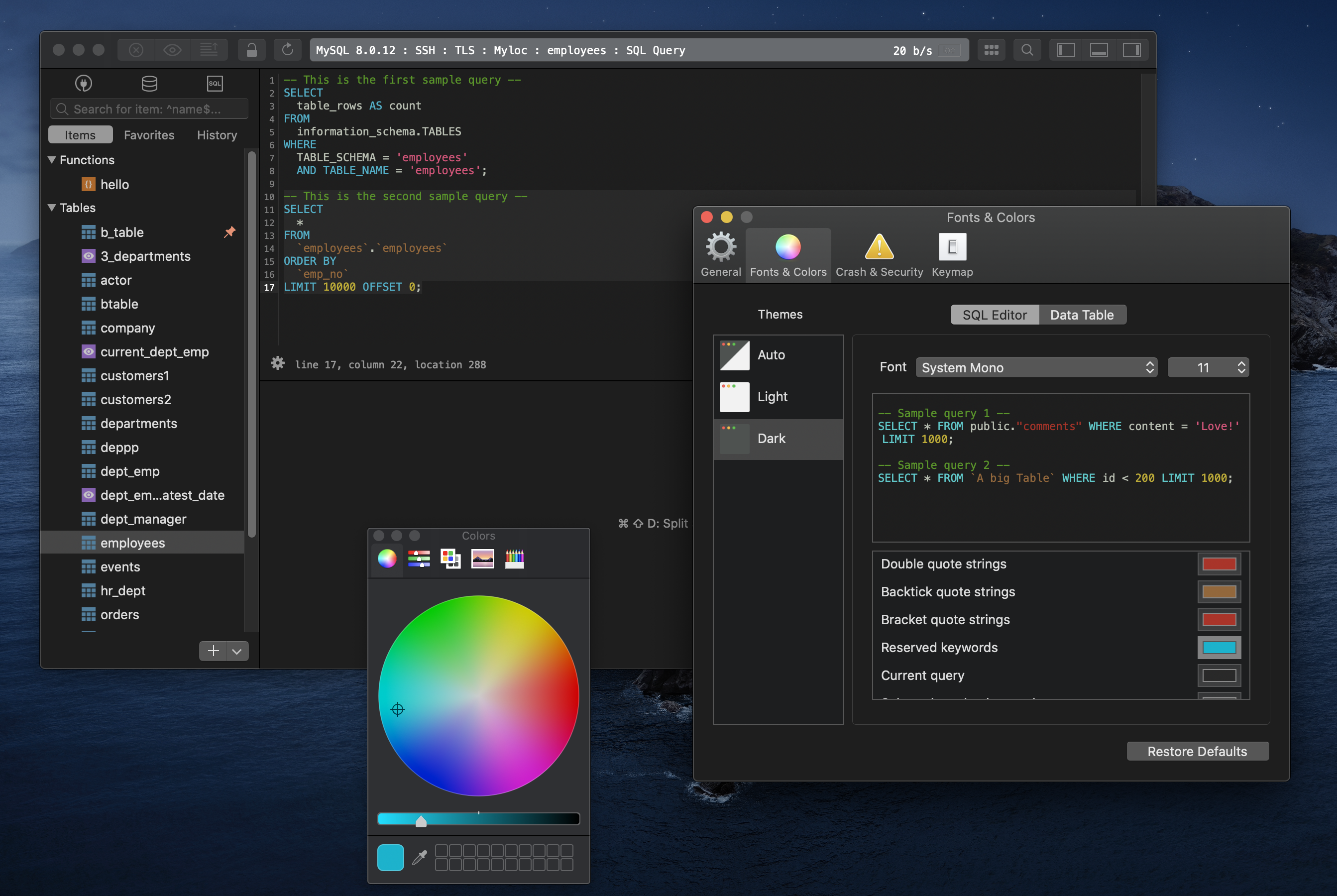This screenshot has height=896, width=1337.
Task: Open the Font family dropdown
Action: (x=1036, y=367)
